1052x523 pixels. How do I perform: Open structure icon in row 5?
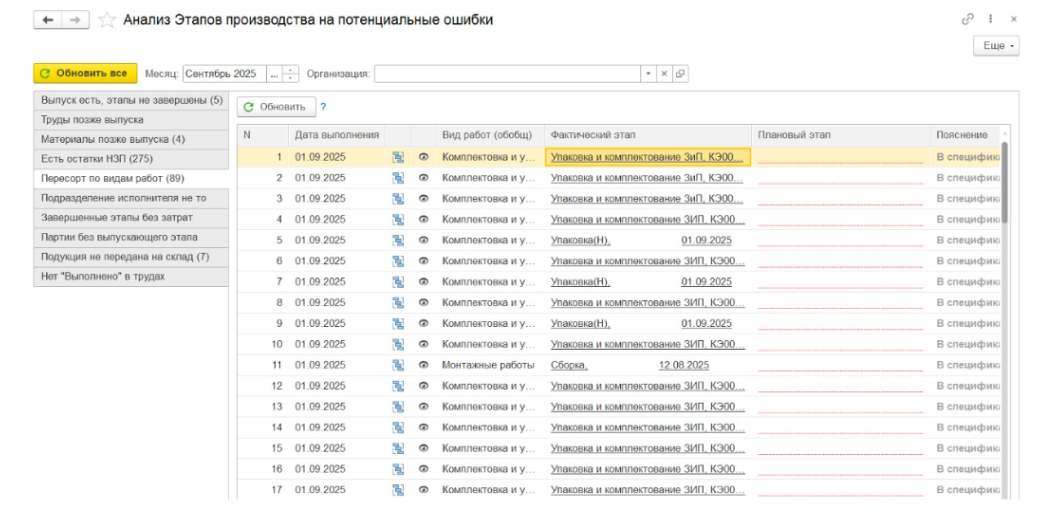(399, 240)
